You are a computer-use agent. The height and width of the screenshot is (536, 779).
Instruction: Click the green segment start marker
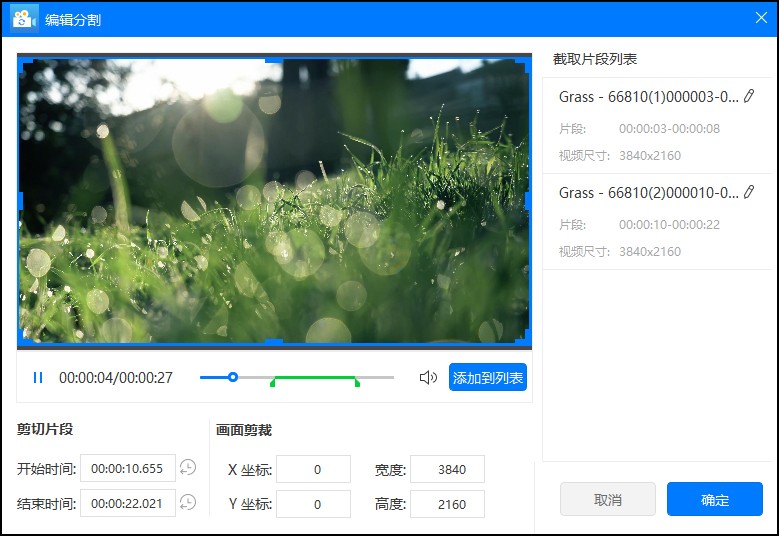point(272,382)
